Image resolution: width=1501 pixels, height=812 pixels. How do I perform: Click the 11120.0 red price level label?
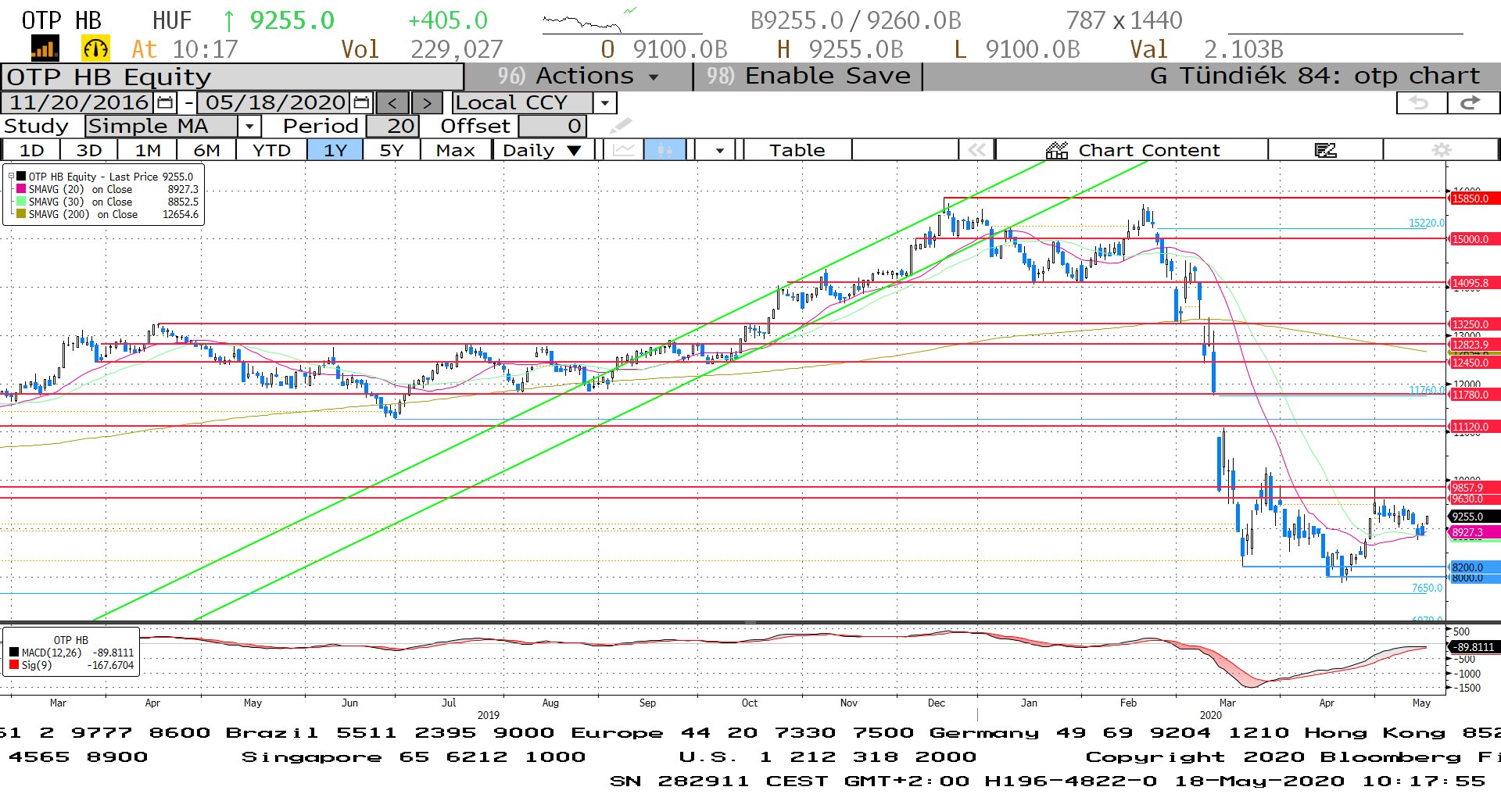pos(1474,427)
